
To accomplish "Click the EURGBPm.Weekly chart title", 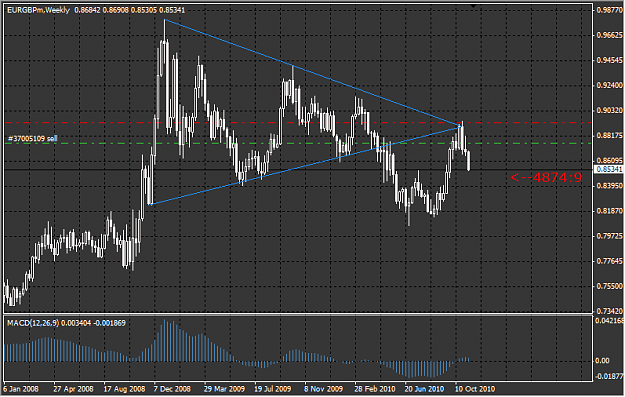I will [38, 10].
